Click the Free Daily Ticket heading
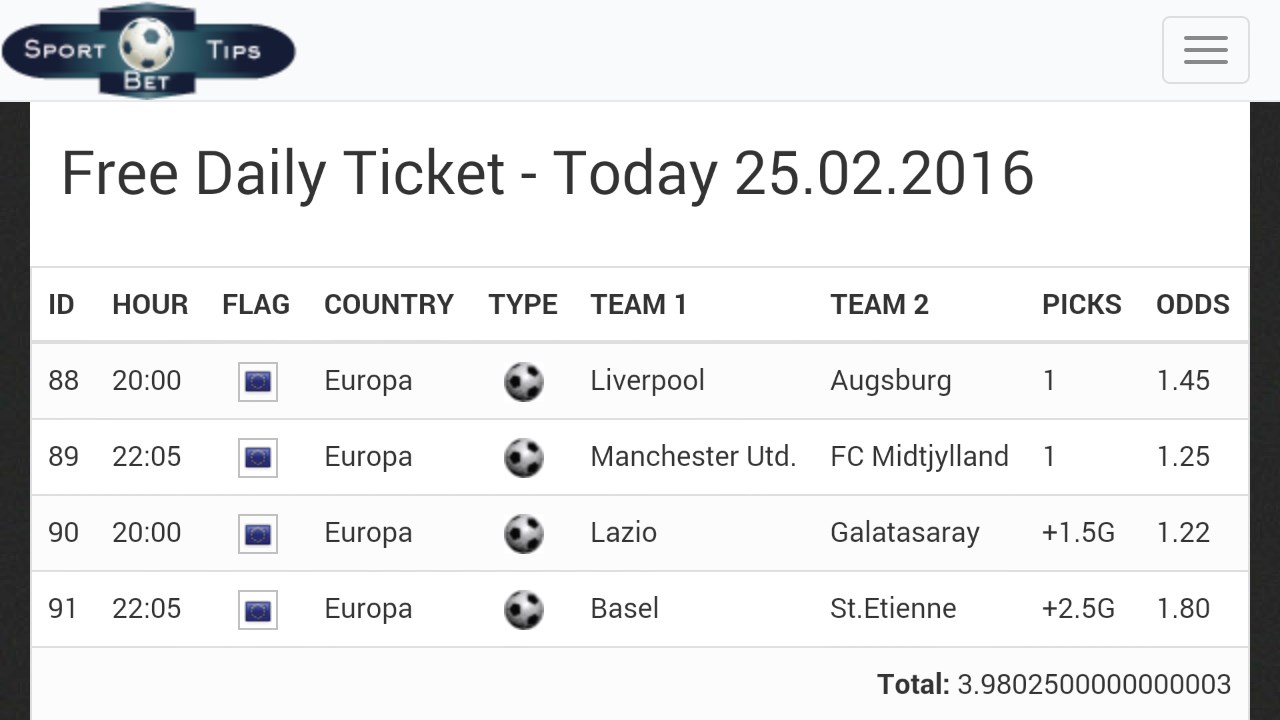The image size is (1280, 720). (x=547, y=173)
